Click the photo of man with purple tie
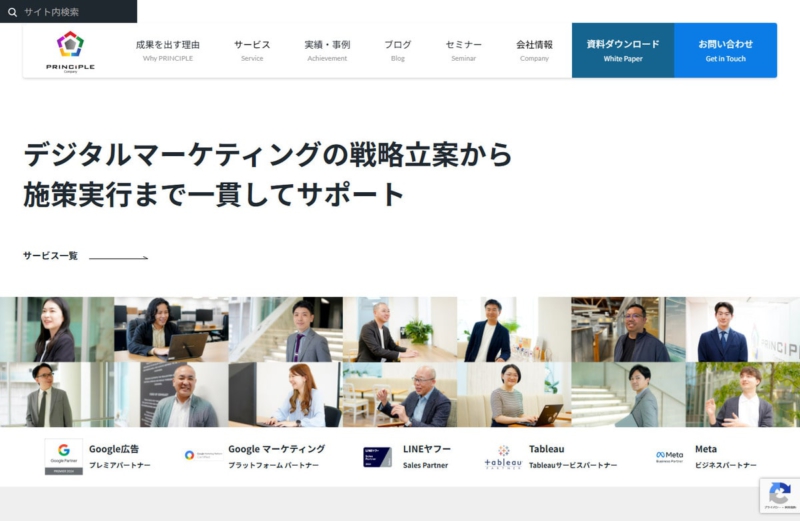 [286, 330]
